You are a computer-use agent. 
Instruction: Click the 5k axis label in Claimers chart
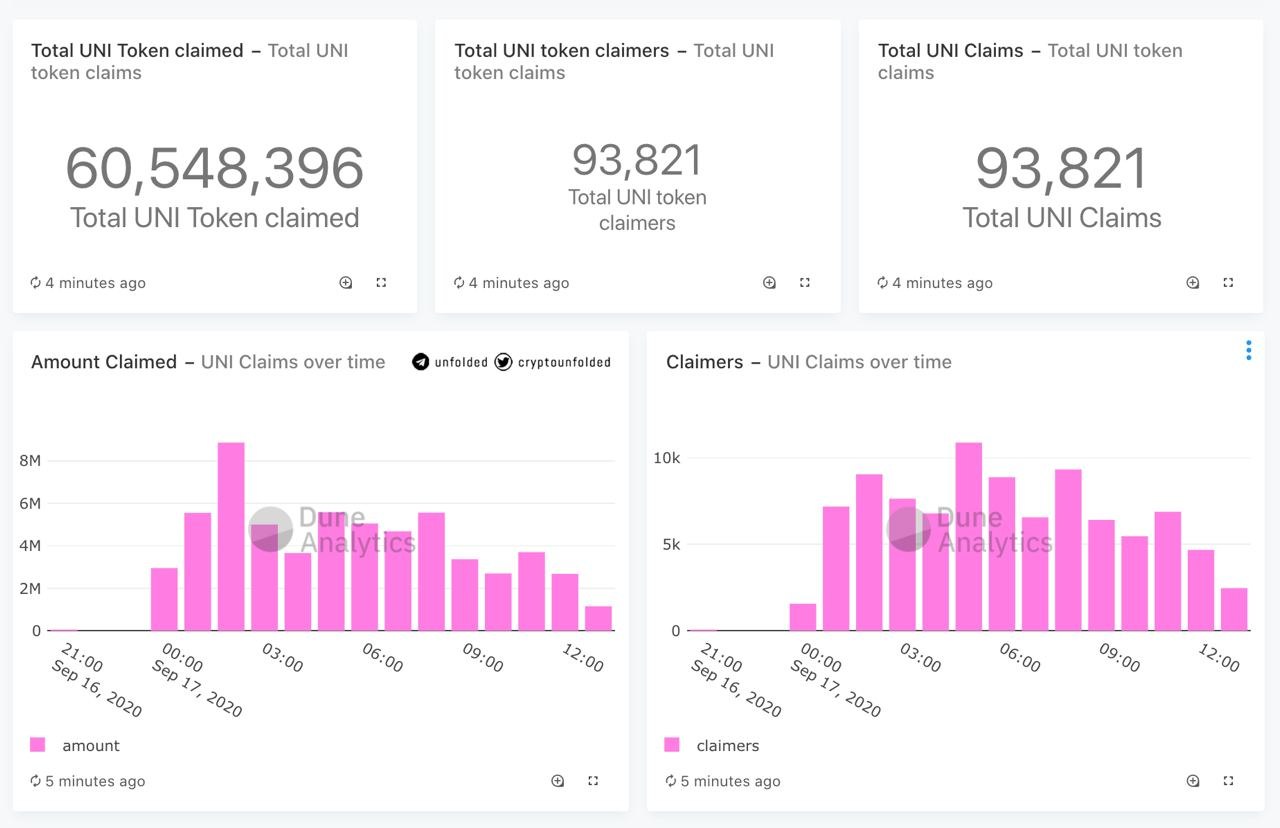click(671, 545)
